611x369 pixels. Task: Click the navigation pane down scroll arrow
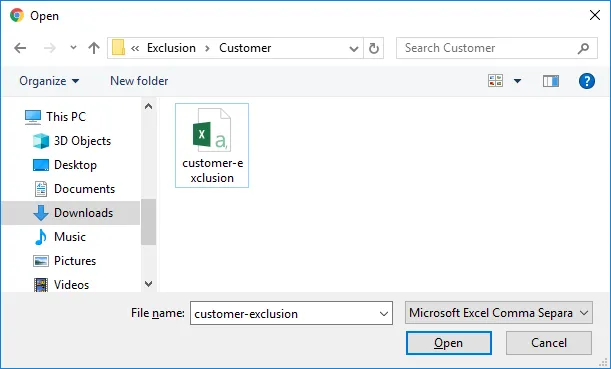pos(148,284)
